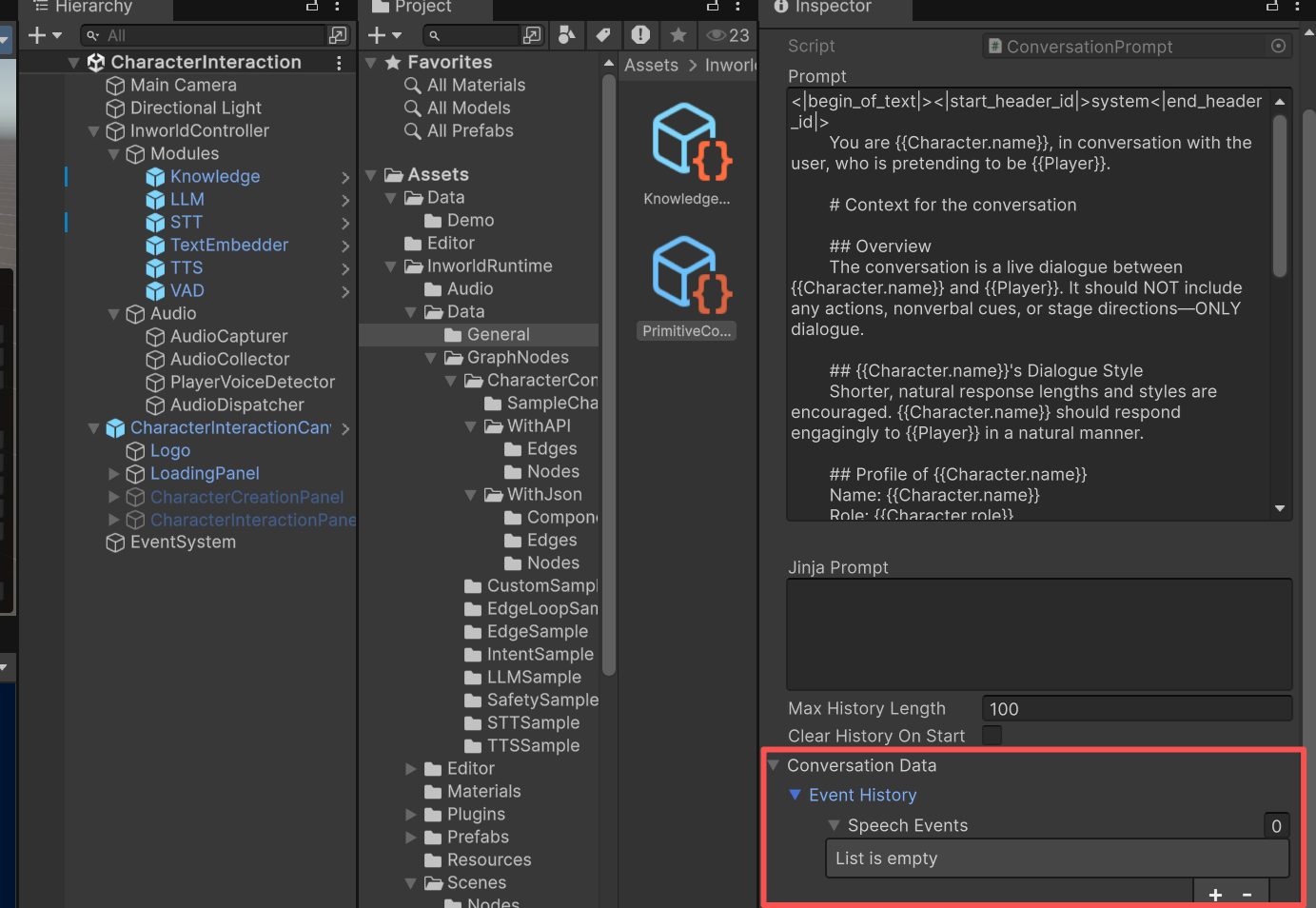Collapse the CharacterInteraction scene
The image size is (1316, 908).
tap(73, 63)
